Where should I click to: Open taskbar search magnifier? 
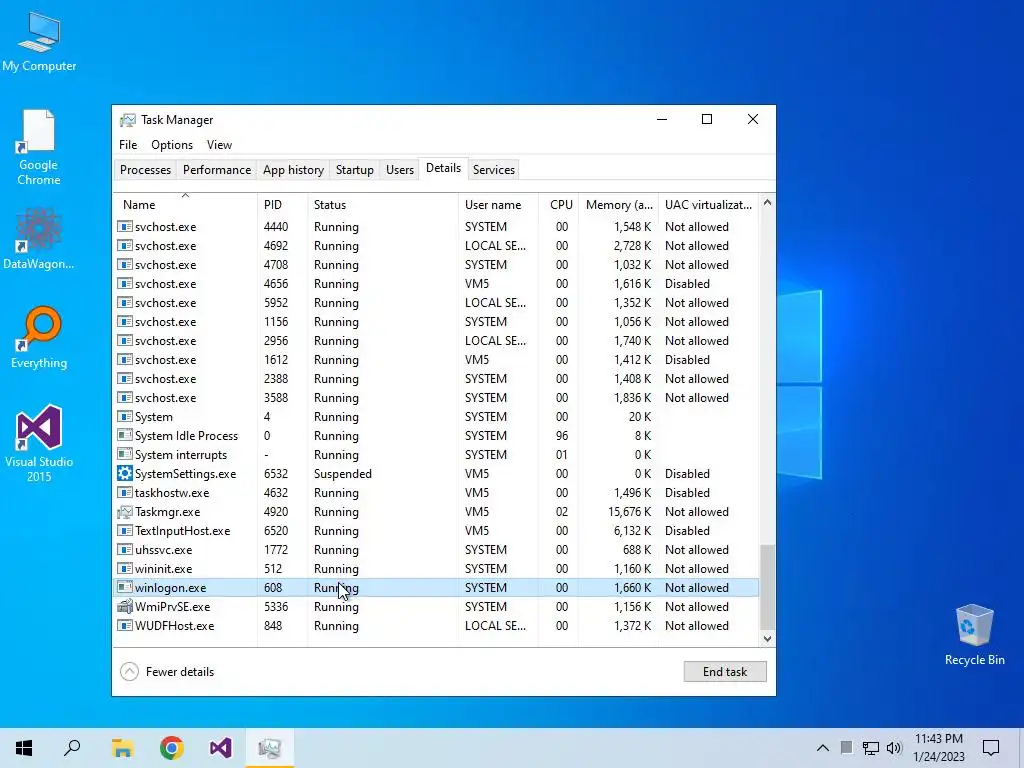[72, 748]
